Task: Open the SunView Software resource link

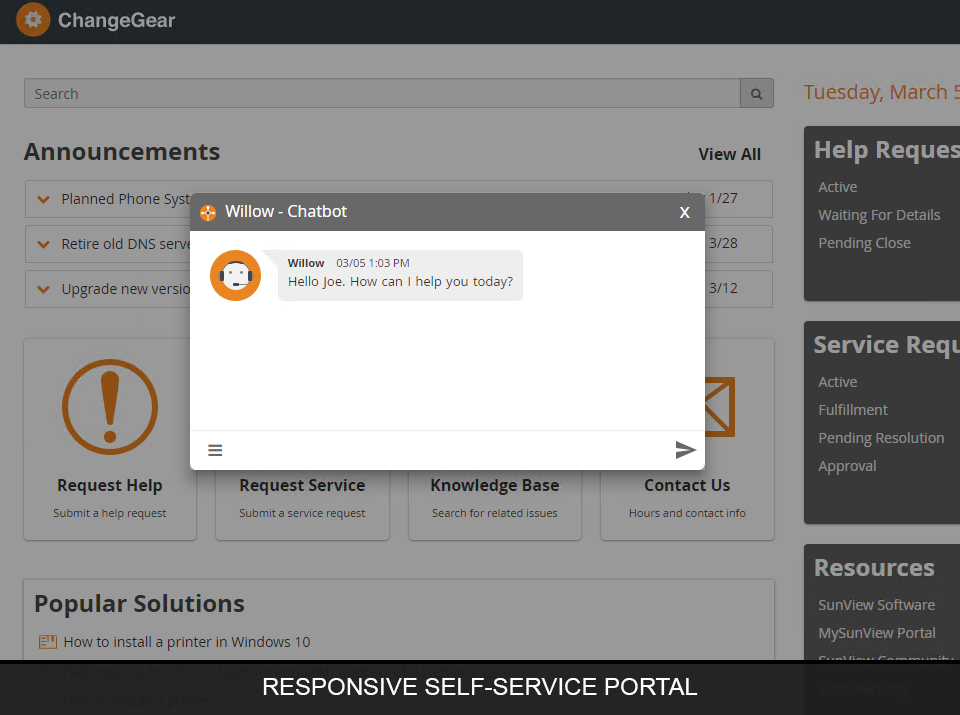Action: coord(876,604)
